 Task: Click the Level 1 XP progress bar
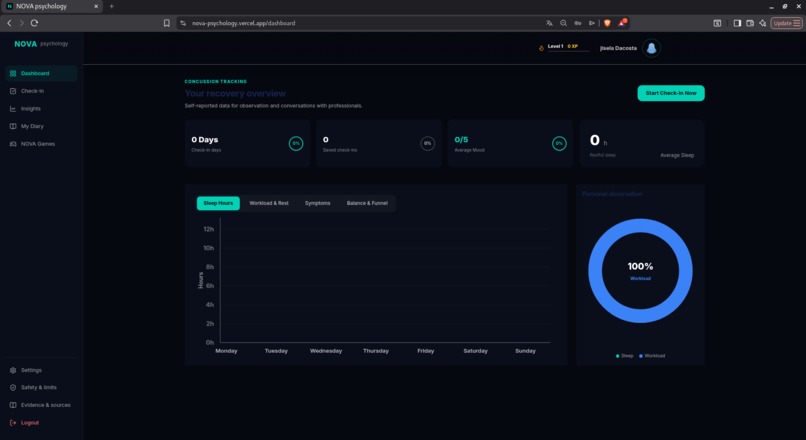[569, 51]
